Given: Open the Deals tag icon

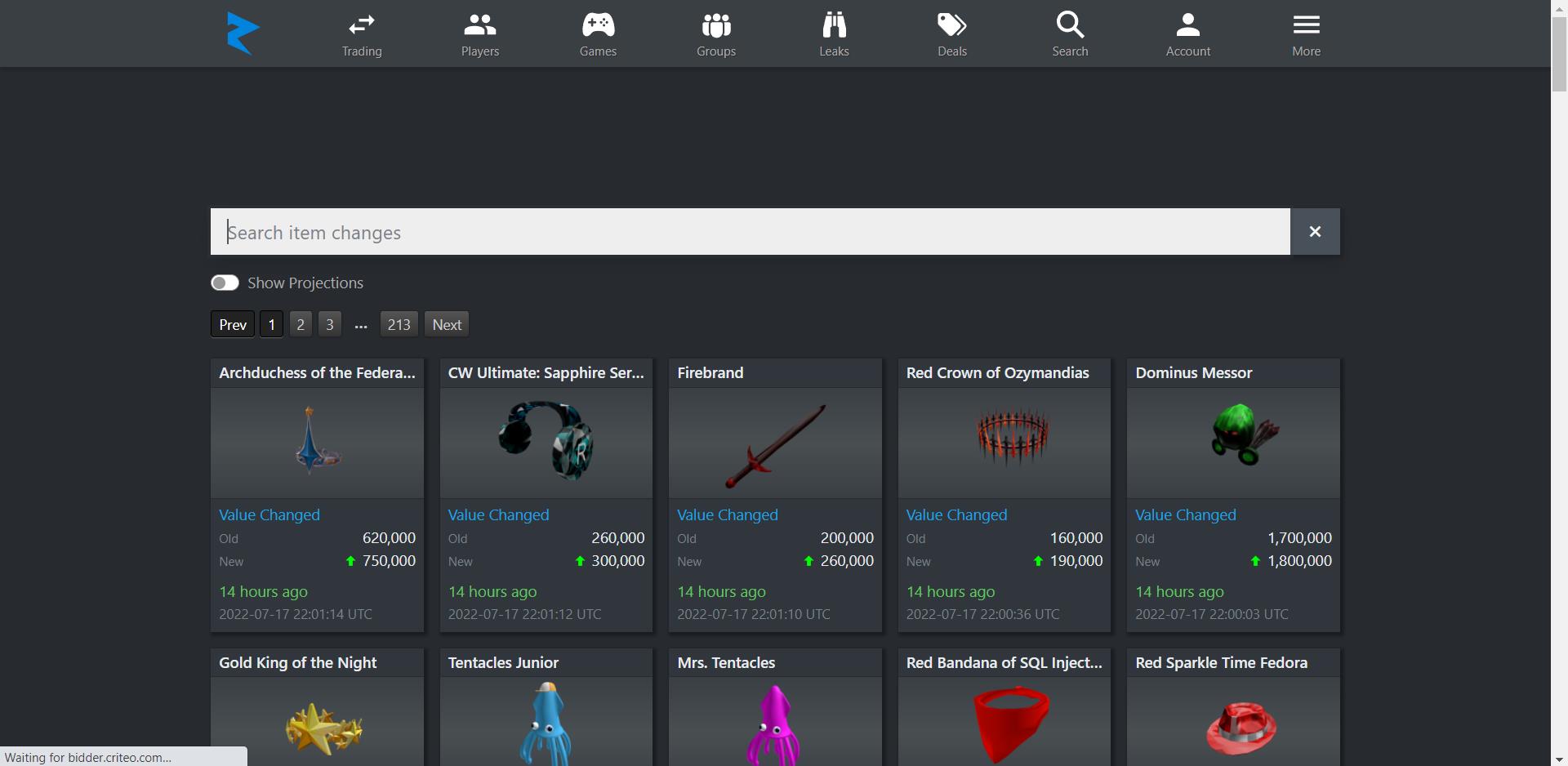Looking at the screenshot, I should 952,25.
